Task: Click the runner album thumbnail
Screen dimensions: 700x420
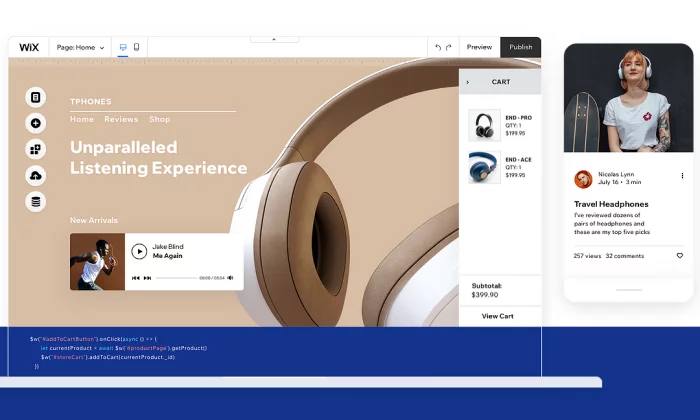Action: click(x=97, y=262)
